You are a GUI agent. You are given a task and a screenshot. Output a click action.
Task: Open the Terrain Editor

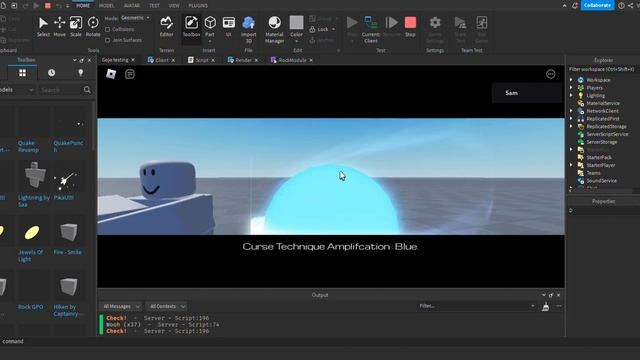click(x=166, y=27)
